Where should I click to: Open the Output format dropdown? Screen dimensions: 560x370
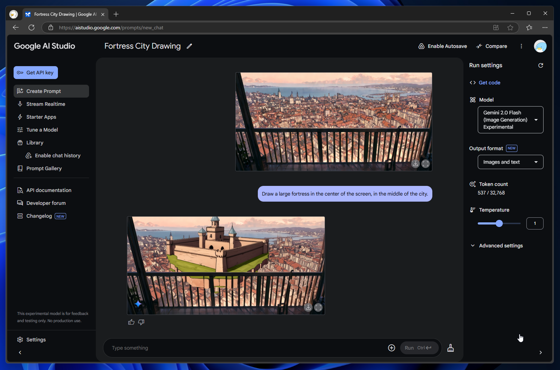tap(510, 162)
